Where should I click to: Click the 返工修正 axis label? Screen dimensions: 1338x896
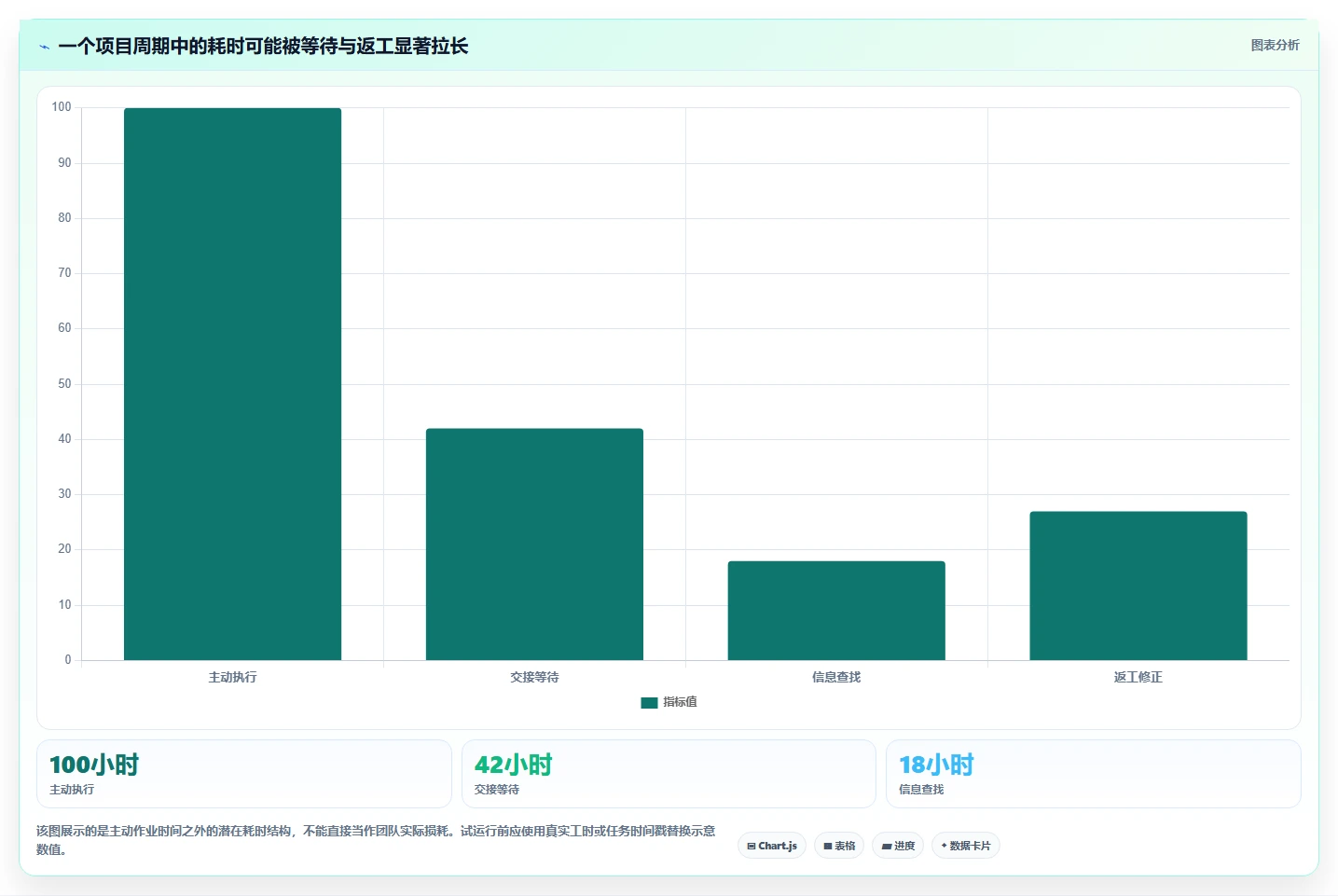click(1138, 677)
